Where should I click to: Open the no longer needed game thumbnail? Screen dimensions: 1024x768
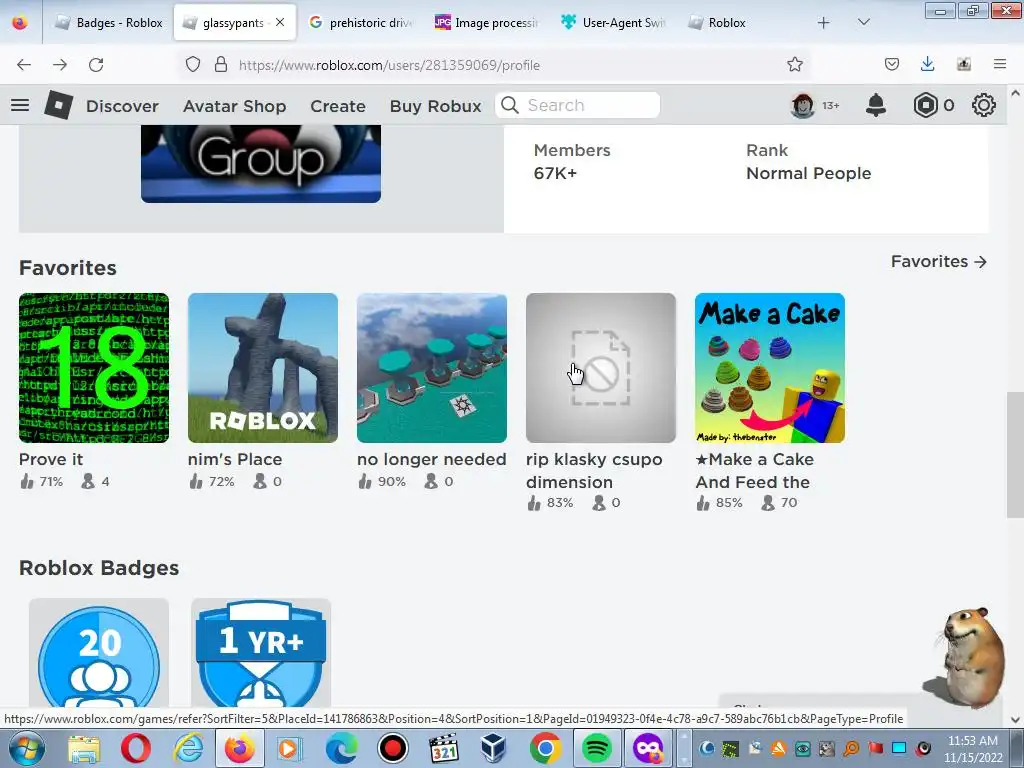pyautogui.click(x=432, y=368)
